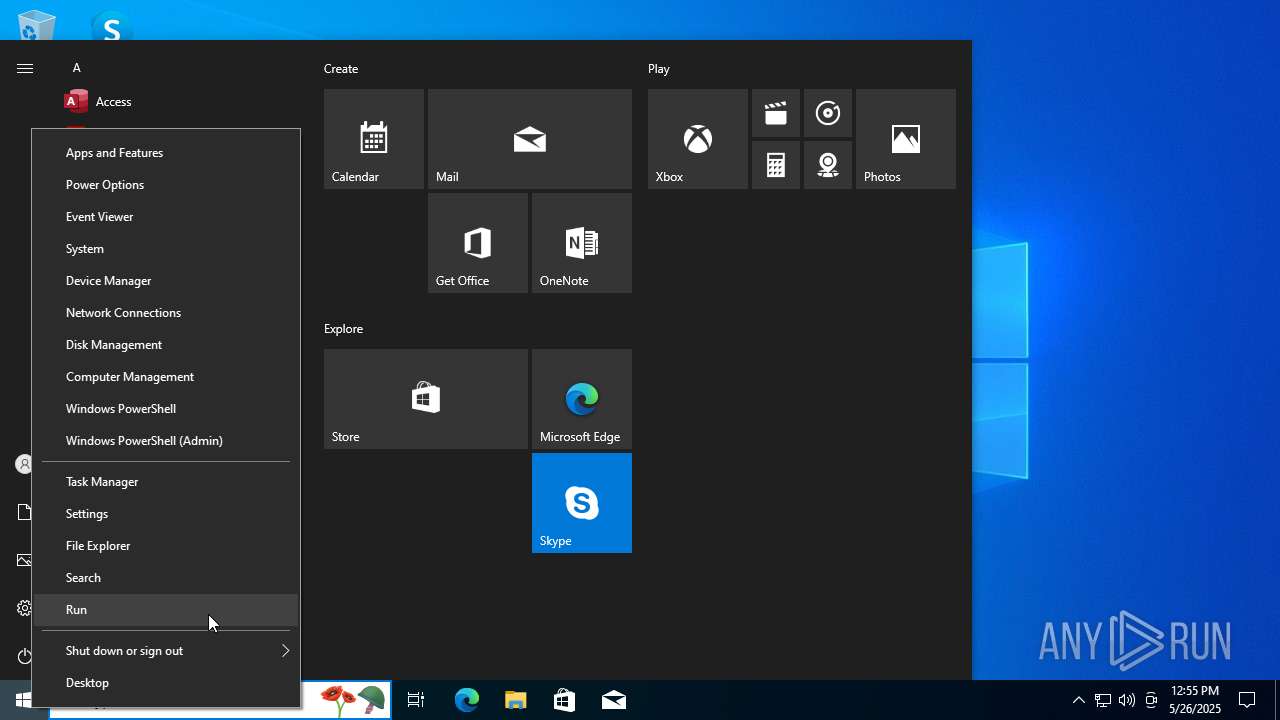Image resolution: width=1280 pixels, height=720 pixels.
Task: Click the taskbar clock and date
Action: (x=1195, y=700)
